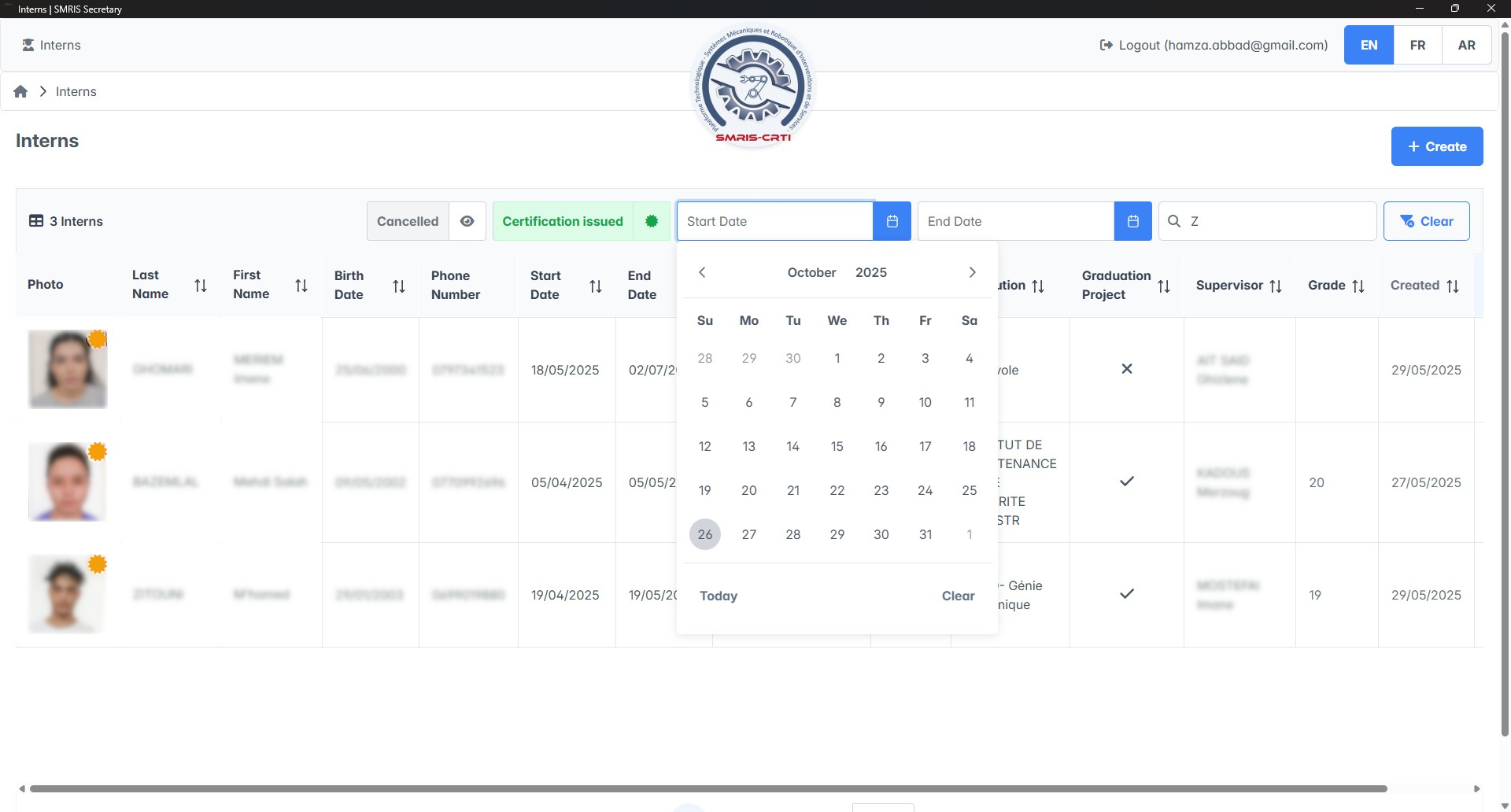
Task: Focus the End Date input field
Action: click(x=1016, y=221)
